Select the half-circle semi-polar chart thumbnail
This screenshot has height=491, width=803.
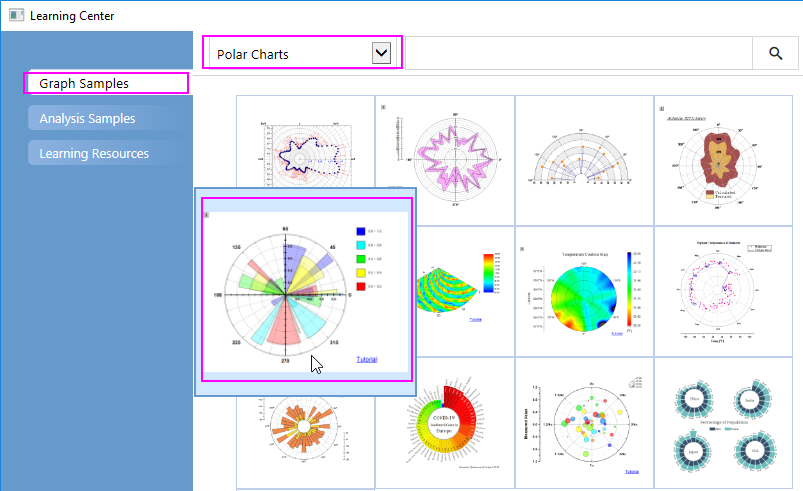pyautogui.click(x=584, y=160)
